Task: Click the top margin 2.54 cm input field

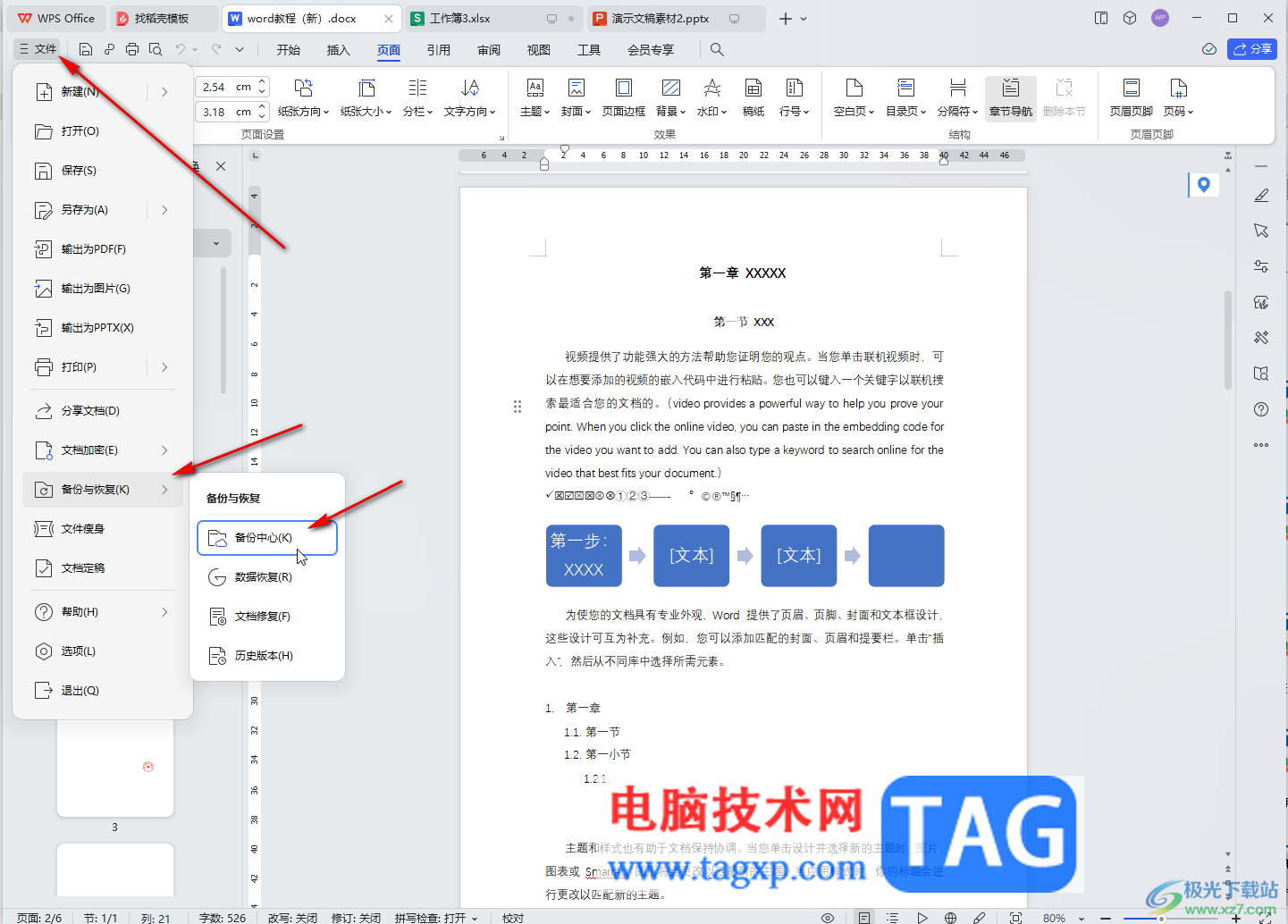Action: click(x=225, y=87)
